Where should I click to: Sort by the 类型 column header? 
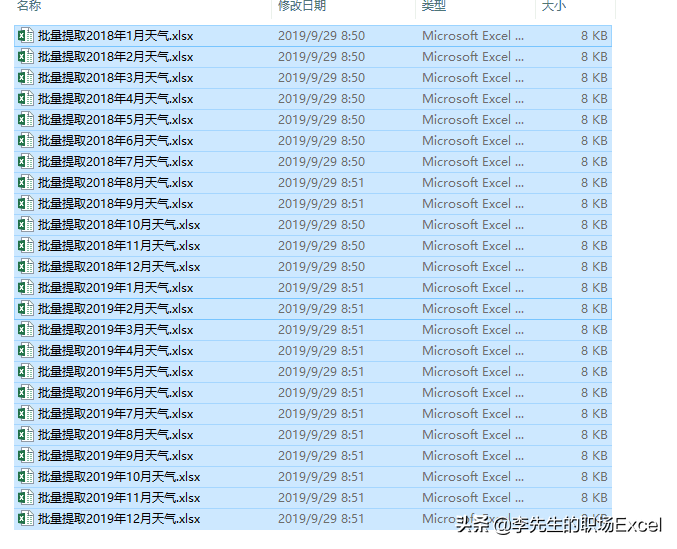[433, 6]
